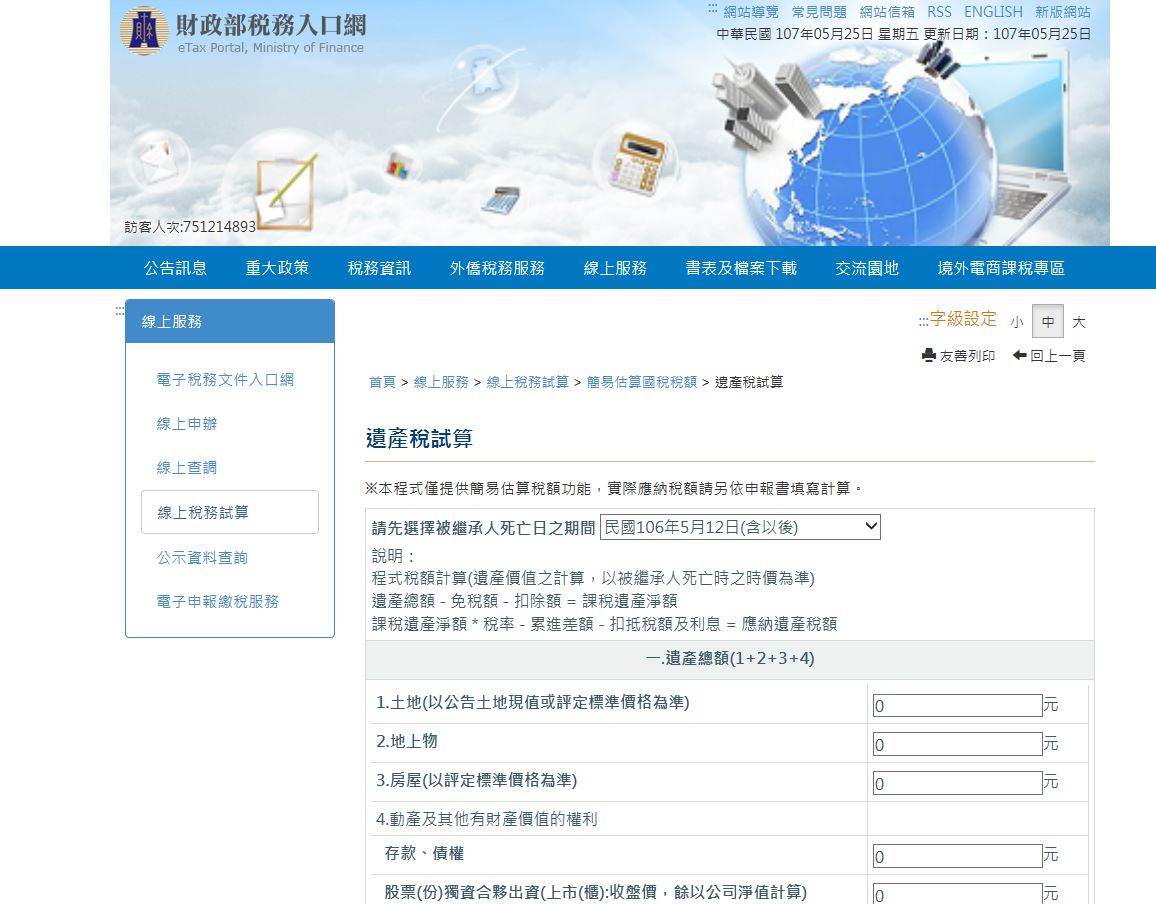This screenshot has height=904, width=1156.
Task: Open 電子稅務文件入口網 sidebar link
Action: (225, 379)
